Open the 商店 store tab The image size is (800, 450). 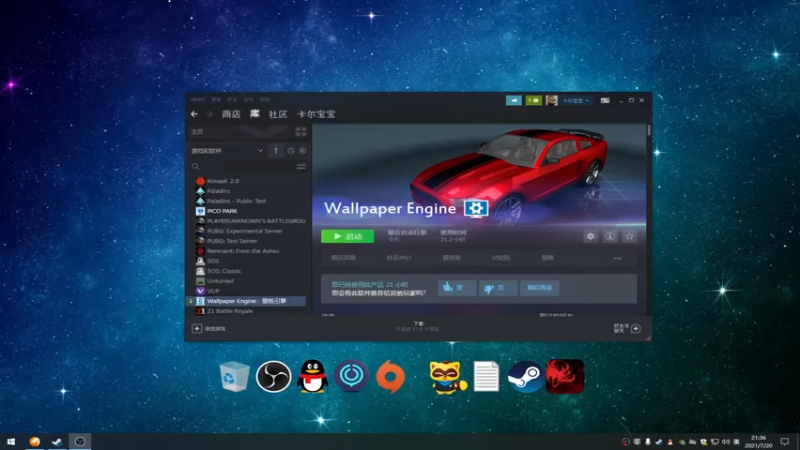click(231, 114)
